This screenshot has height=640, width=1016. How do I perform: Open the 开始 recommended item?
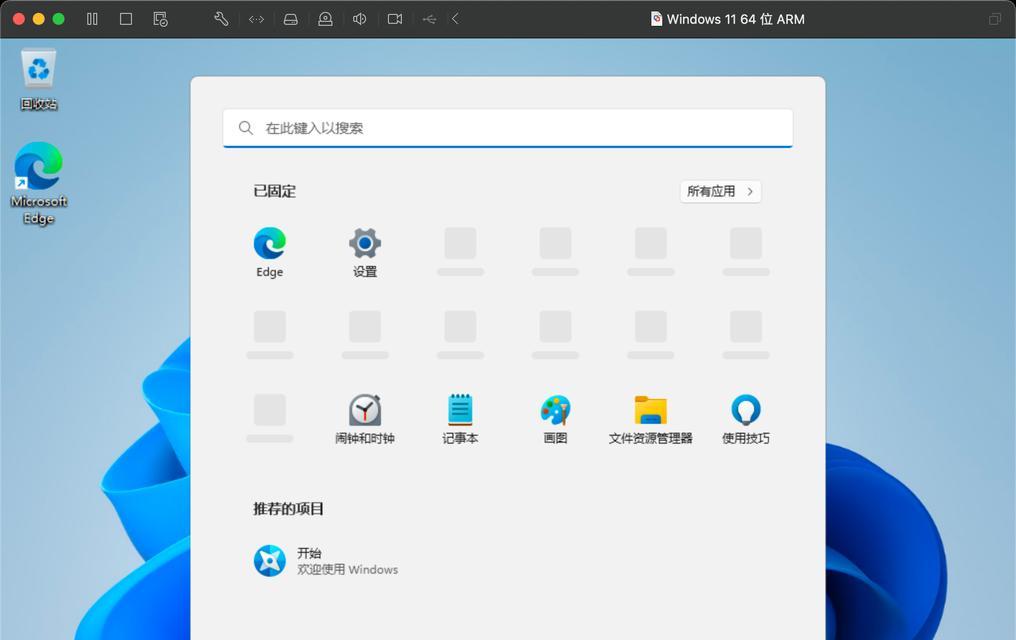(326, 561)
